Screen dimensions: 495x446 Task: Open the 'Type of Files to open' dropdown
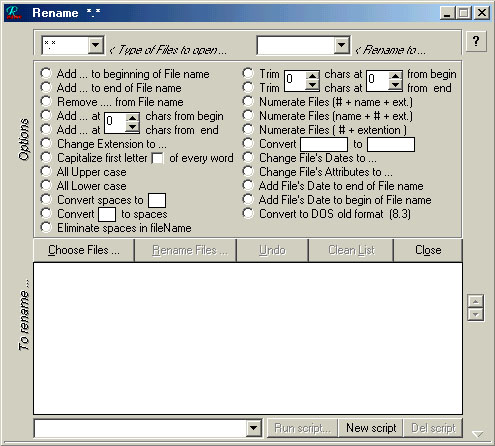[x=95, y=45]
